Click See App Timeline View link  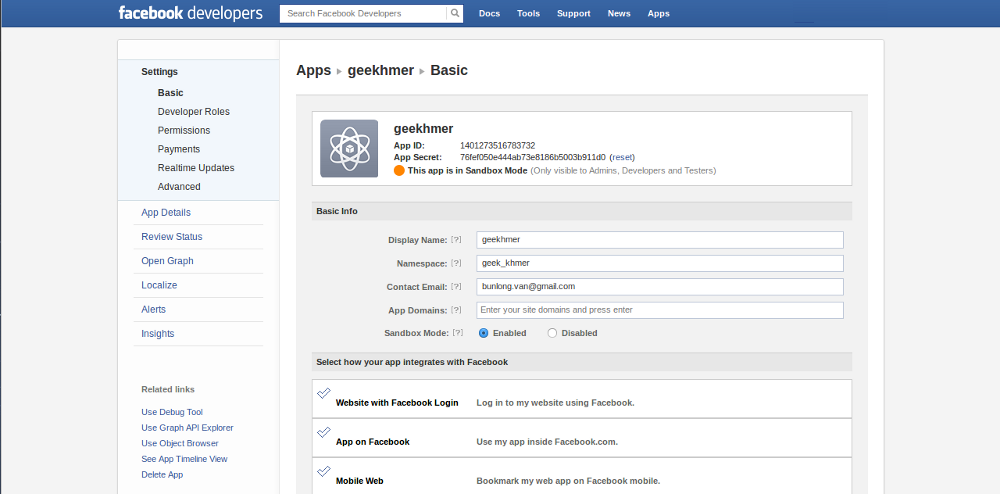point(184,459)
